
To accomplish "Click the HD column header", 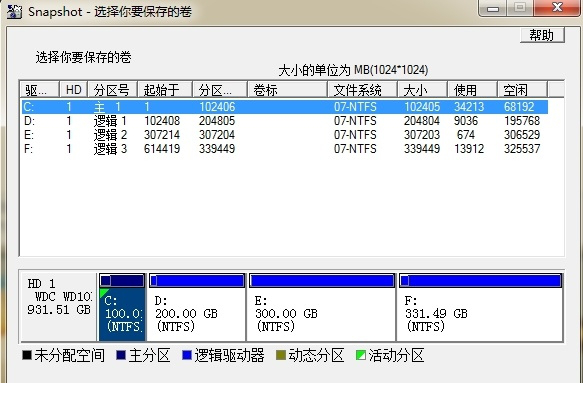I will [74, 90].
